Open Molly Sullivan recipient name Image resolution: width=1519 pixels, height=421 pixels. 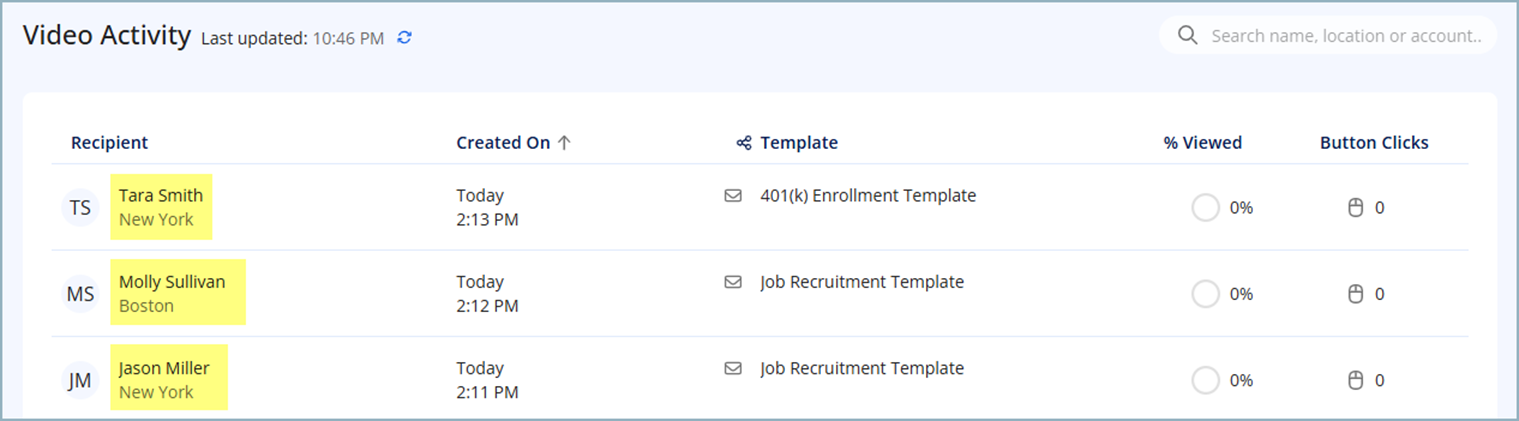[x=172, y=282]
